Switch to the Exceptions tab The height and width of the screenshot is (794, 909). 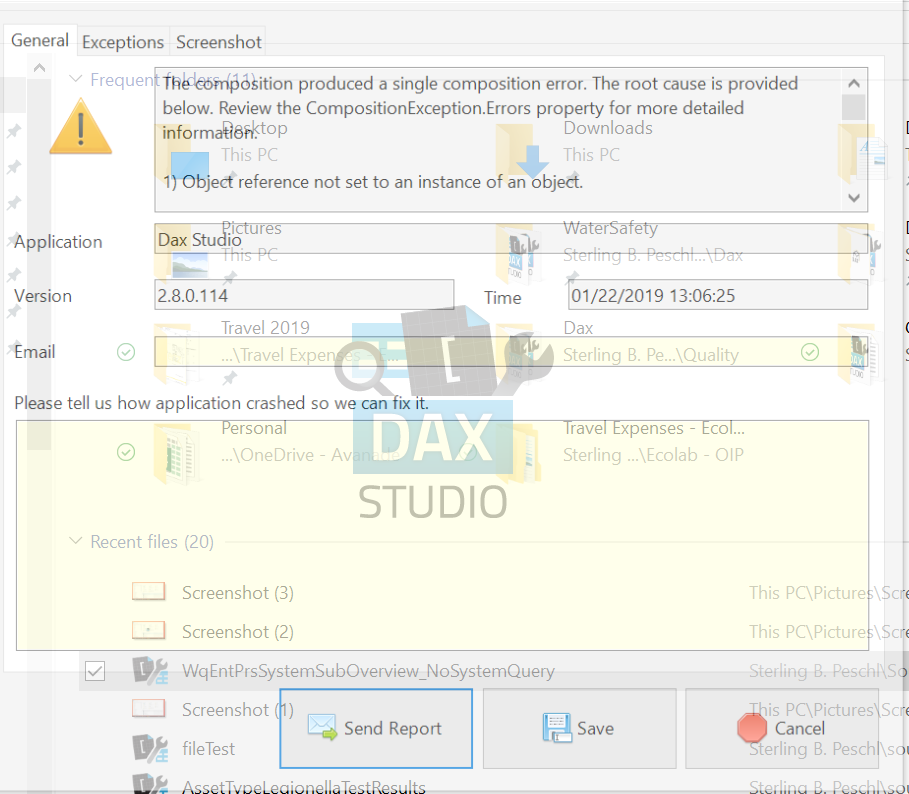pyautogui.click(x=123, y=41)
